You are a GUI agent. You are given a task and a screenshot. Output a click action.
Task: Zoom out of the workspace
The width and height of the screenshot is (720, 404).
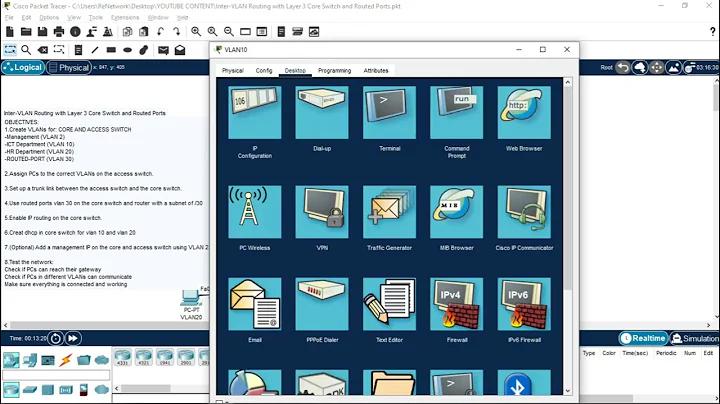pyautogui.click(x=229, y=32)
